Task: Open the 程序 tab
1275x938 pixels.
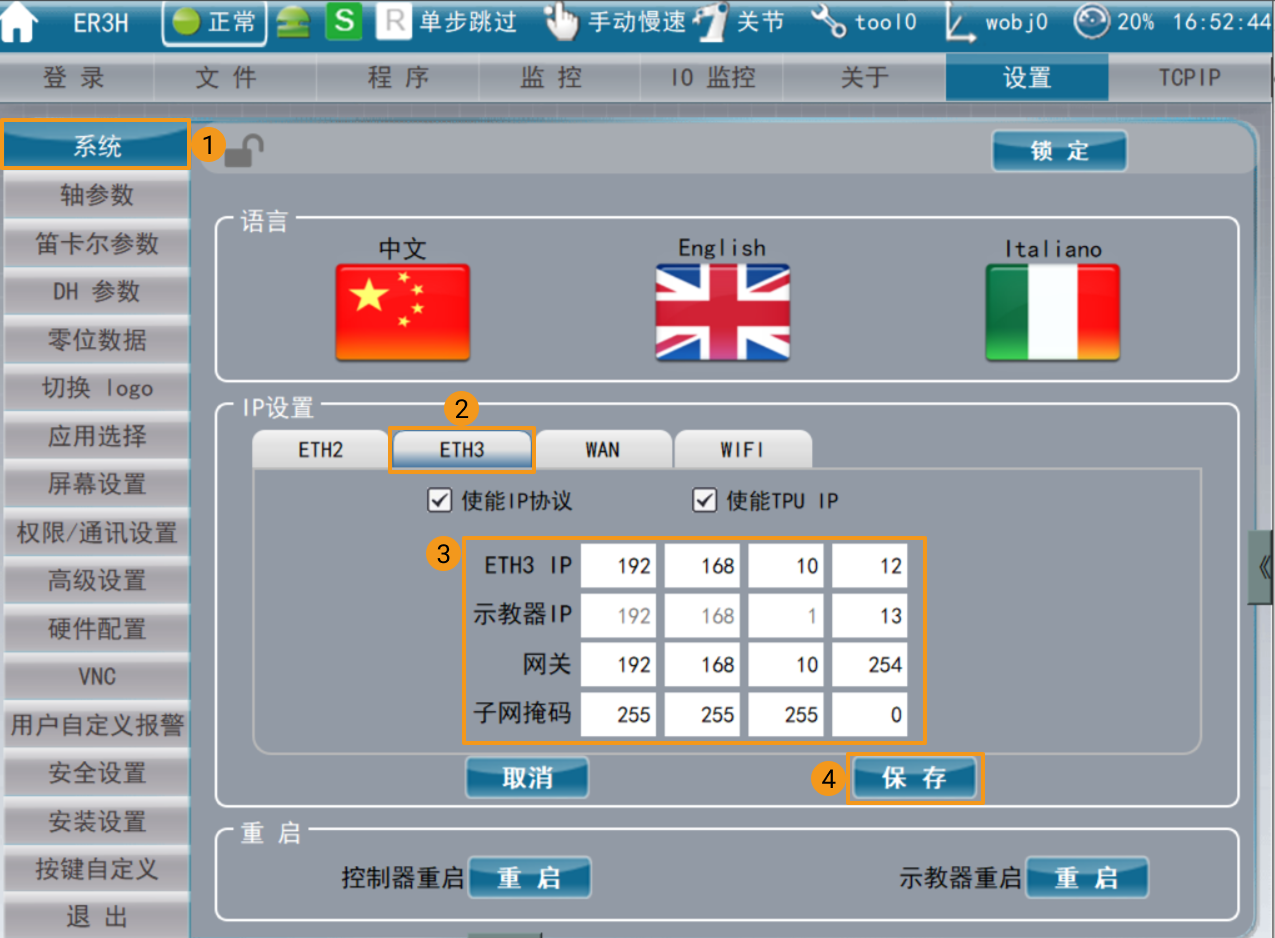Action: pyautogui.click(x=398, y=78)
